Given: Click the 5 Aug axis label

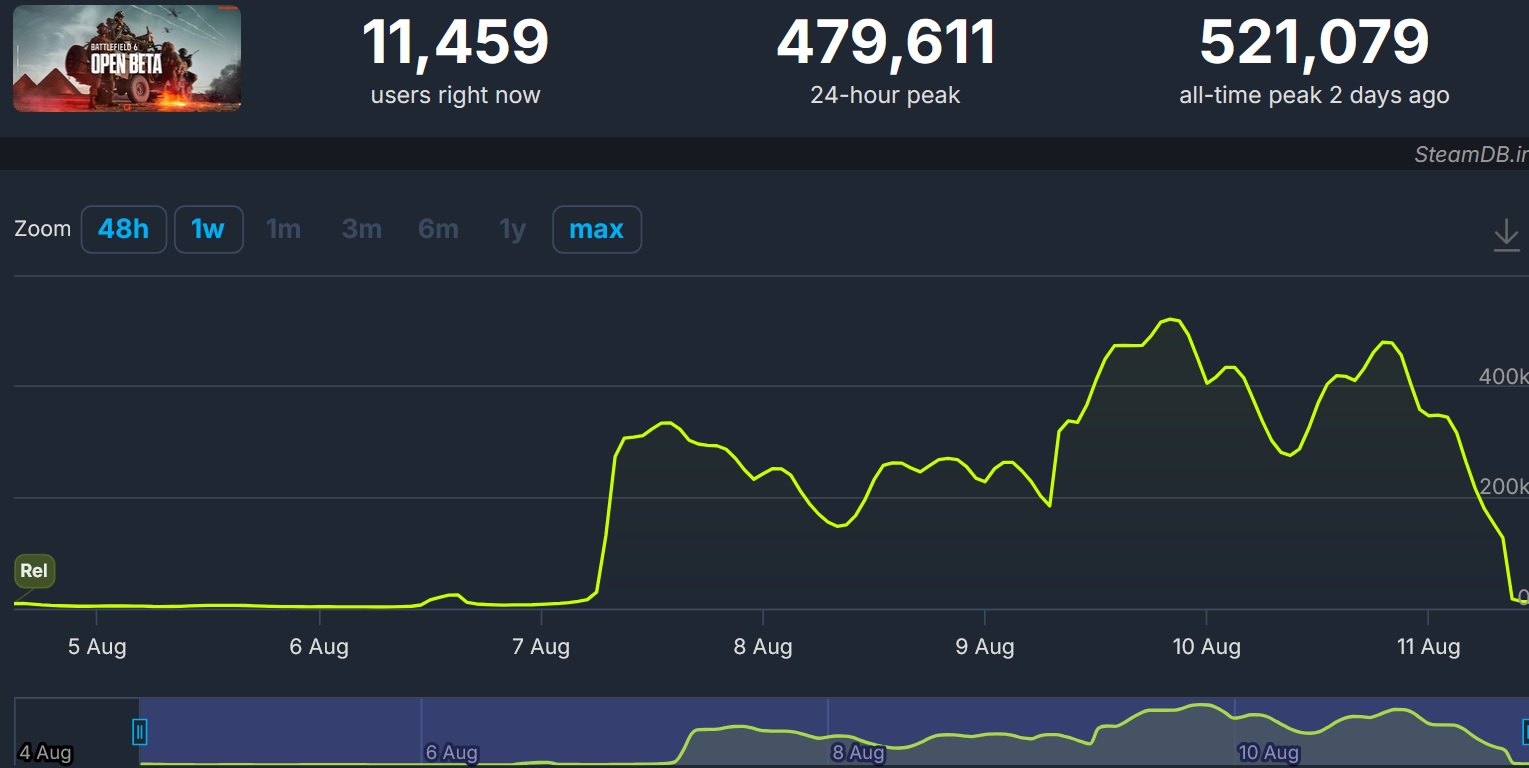Looking at the screenshot, I should [97, 647].
